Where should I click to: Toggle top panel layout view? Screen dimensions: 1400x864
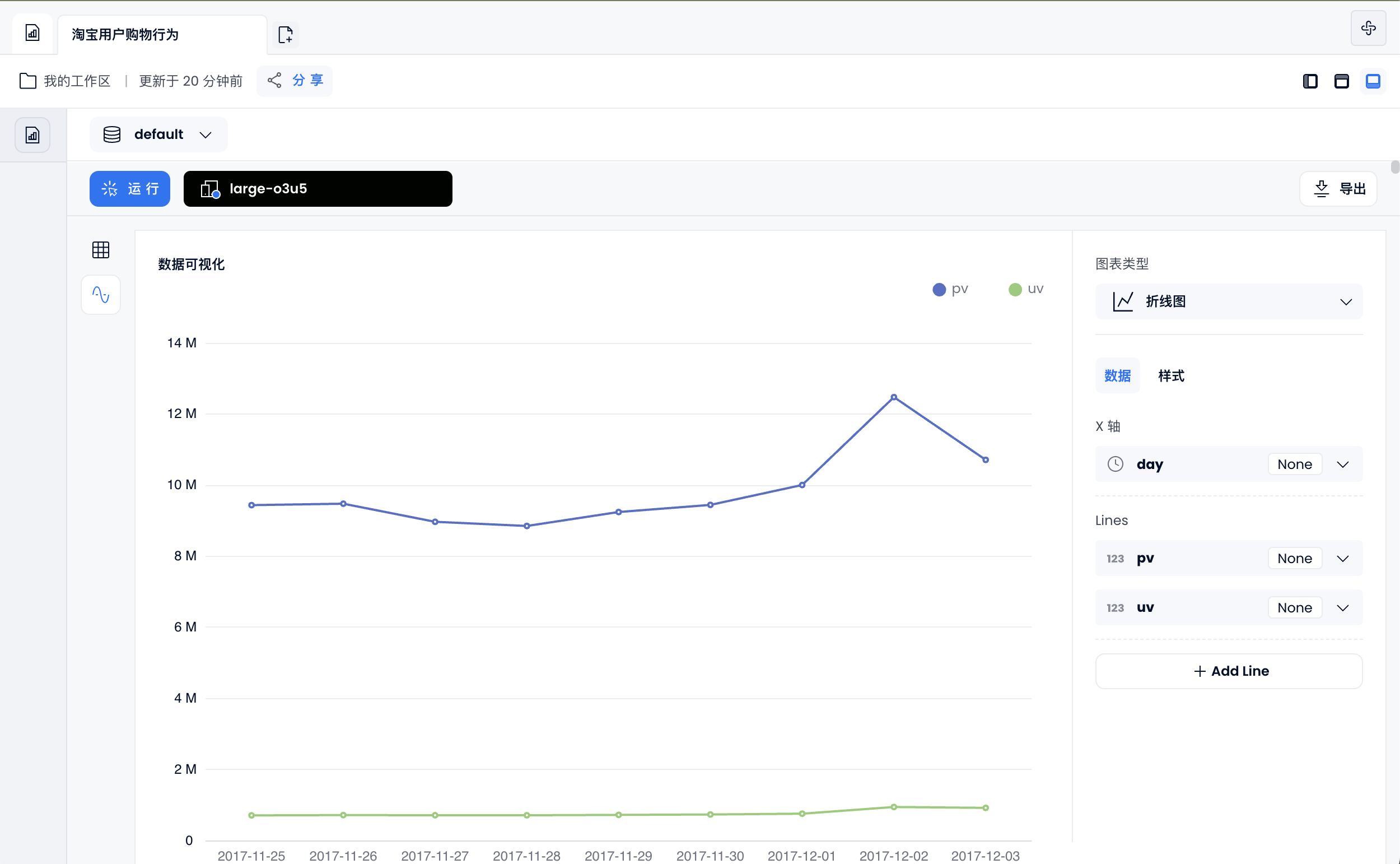[1341, 82]
